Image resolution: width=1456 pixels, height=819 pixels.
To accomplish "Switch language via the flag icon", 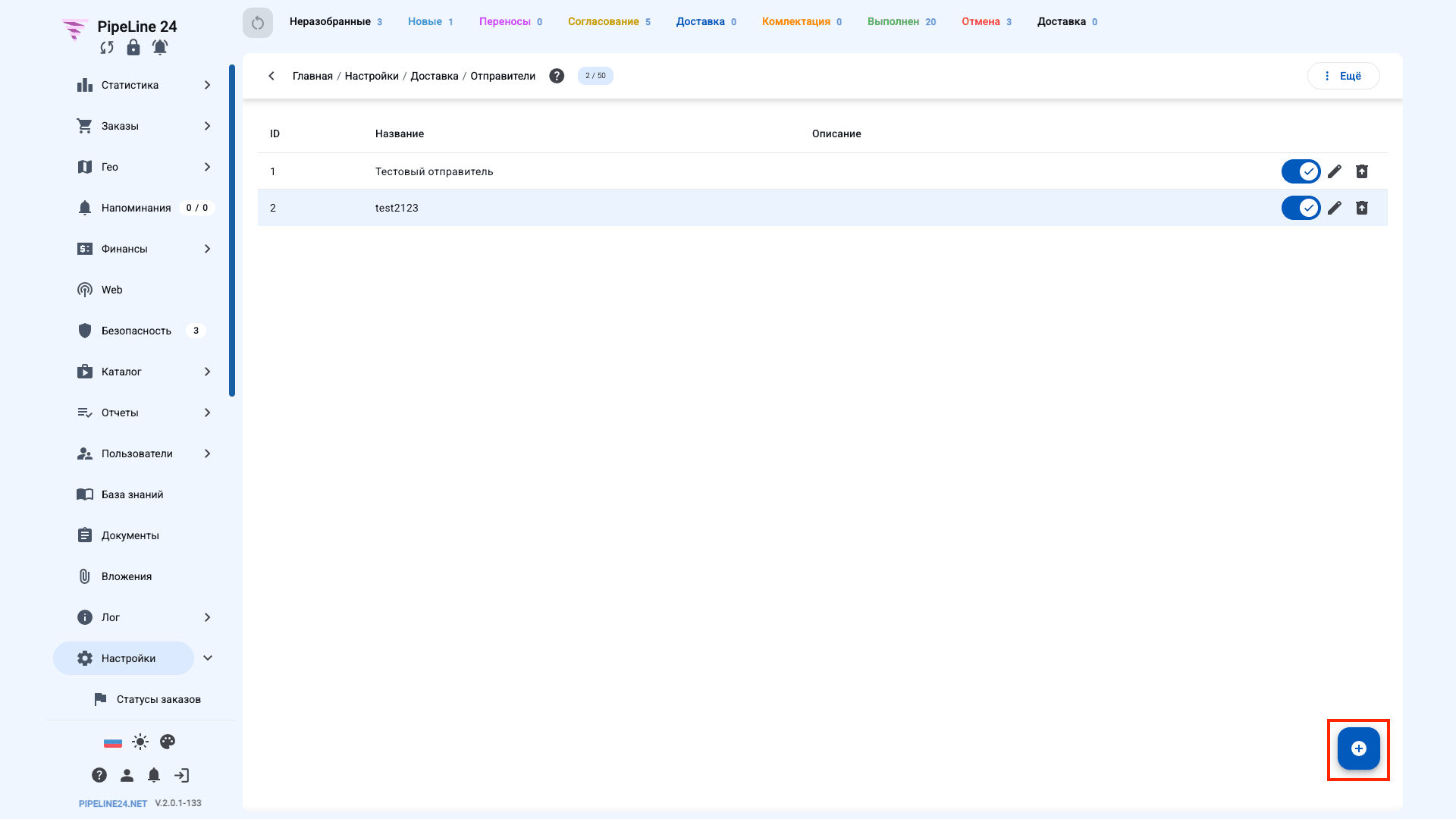I will (113, 742).
